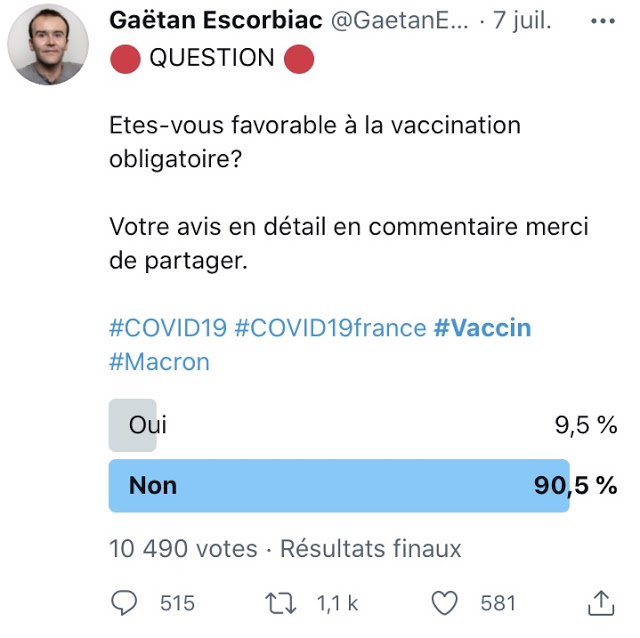Like the tweet with the heart icon
The width and height of the screenshot is (640, 638).
[444, 602]
